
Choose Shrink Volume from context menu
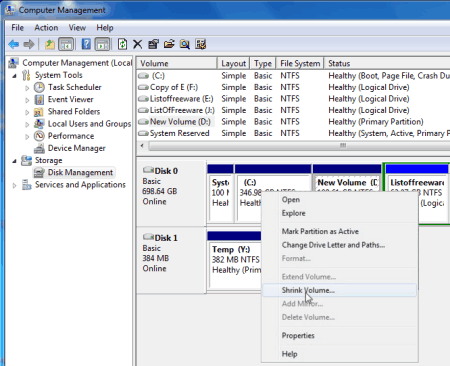click(x=339, y=290)
